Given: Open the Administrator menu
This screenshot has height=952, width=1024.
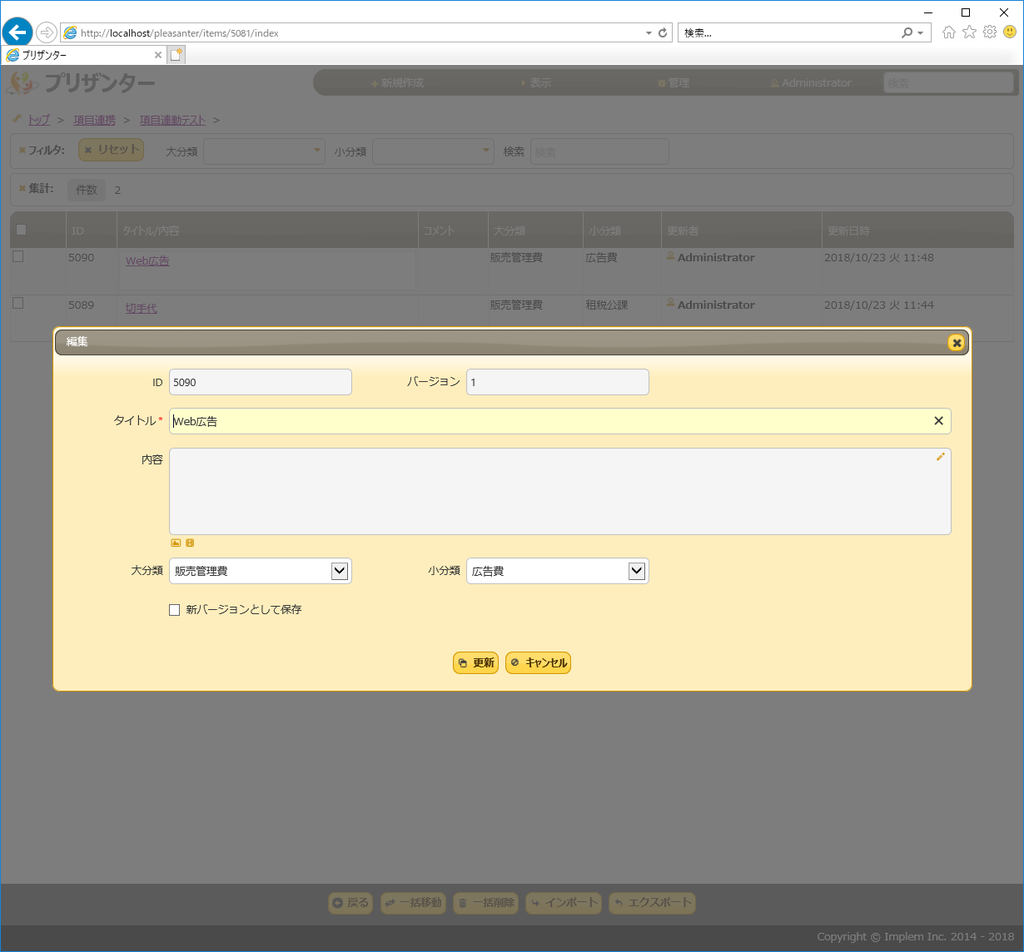Looking at the screenshot, I should [810, 83].
